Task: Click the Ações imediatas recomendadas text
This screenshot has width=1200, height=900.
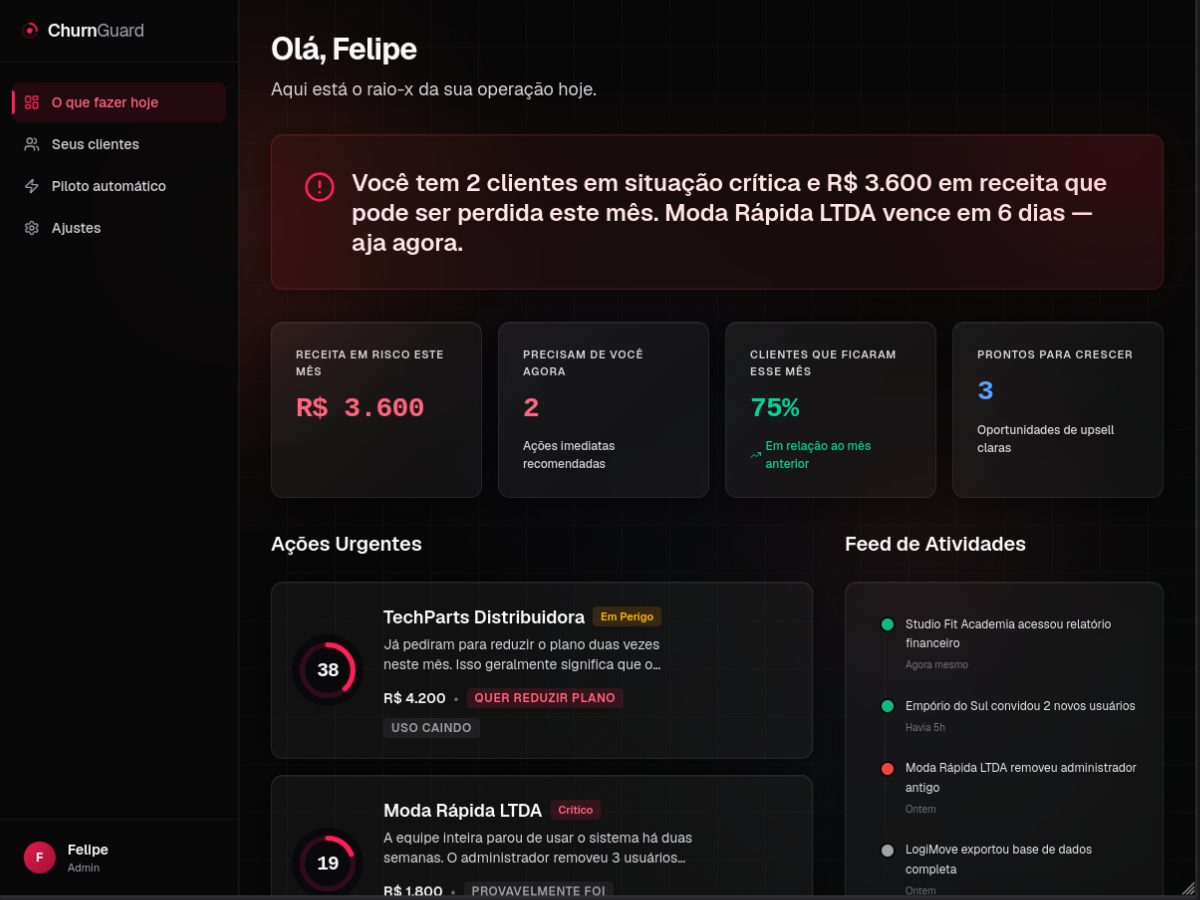Action: point(569,455)
